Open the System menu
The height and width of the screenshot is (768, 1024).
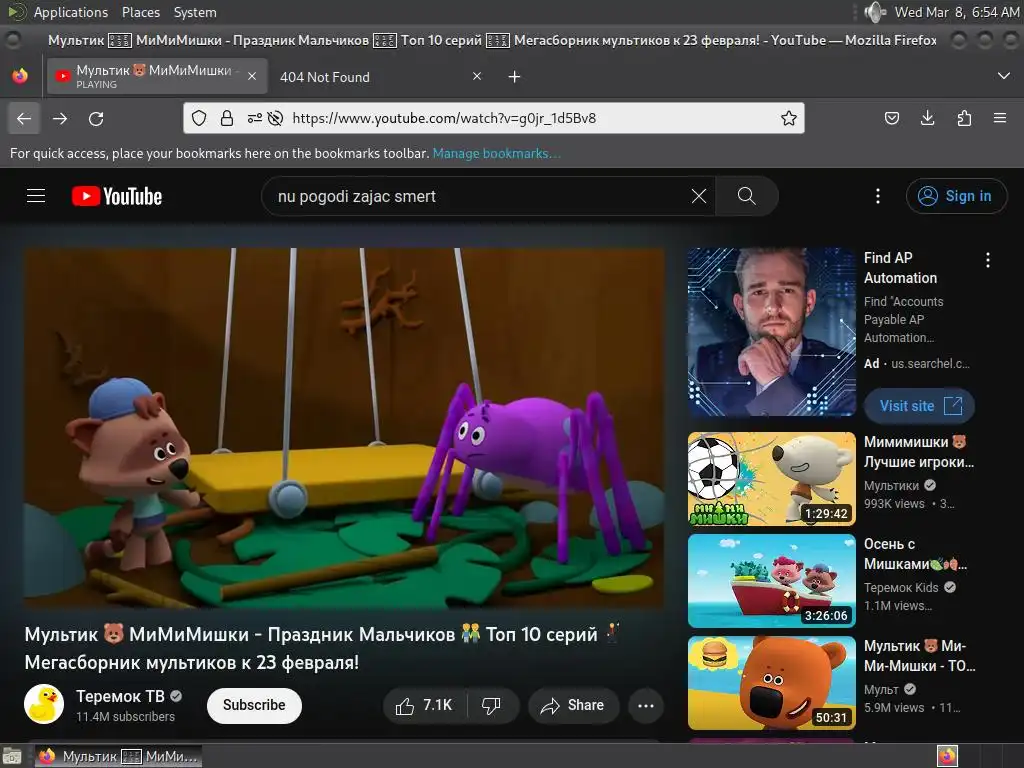click(x=195, y=12)
